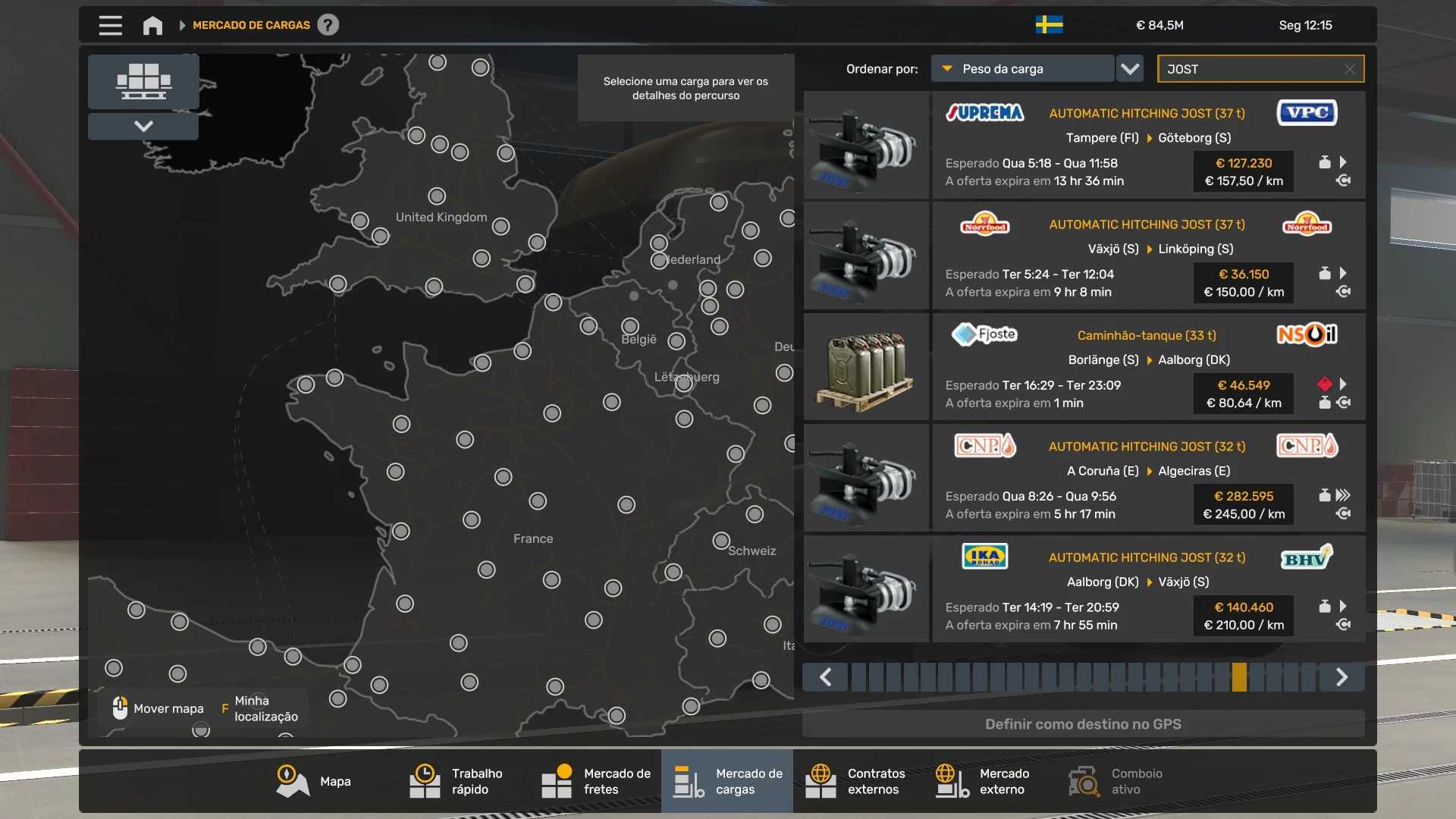The height and width of the screenshot is (819, 1456).
Task: Open the Mapa tab
Action: 314,781
